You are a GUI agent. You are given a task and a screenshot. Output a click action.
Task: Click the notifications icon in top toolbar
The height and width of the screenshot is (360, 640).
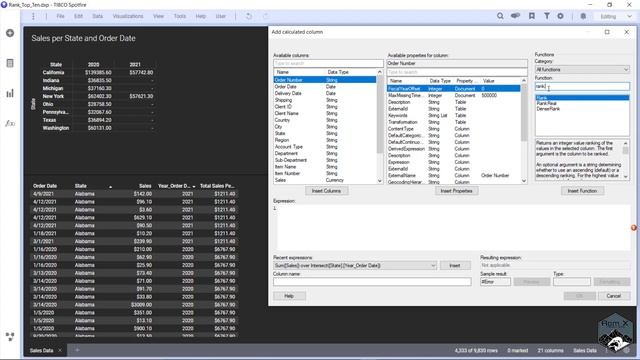point(583,16)
